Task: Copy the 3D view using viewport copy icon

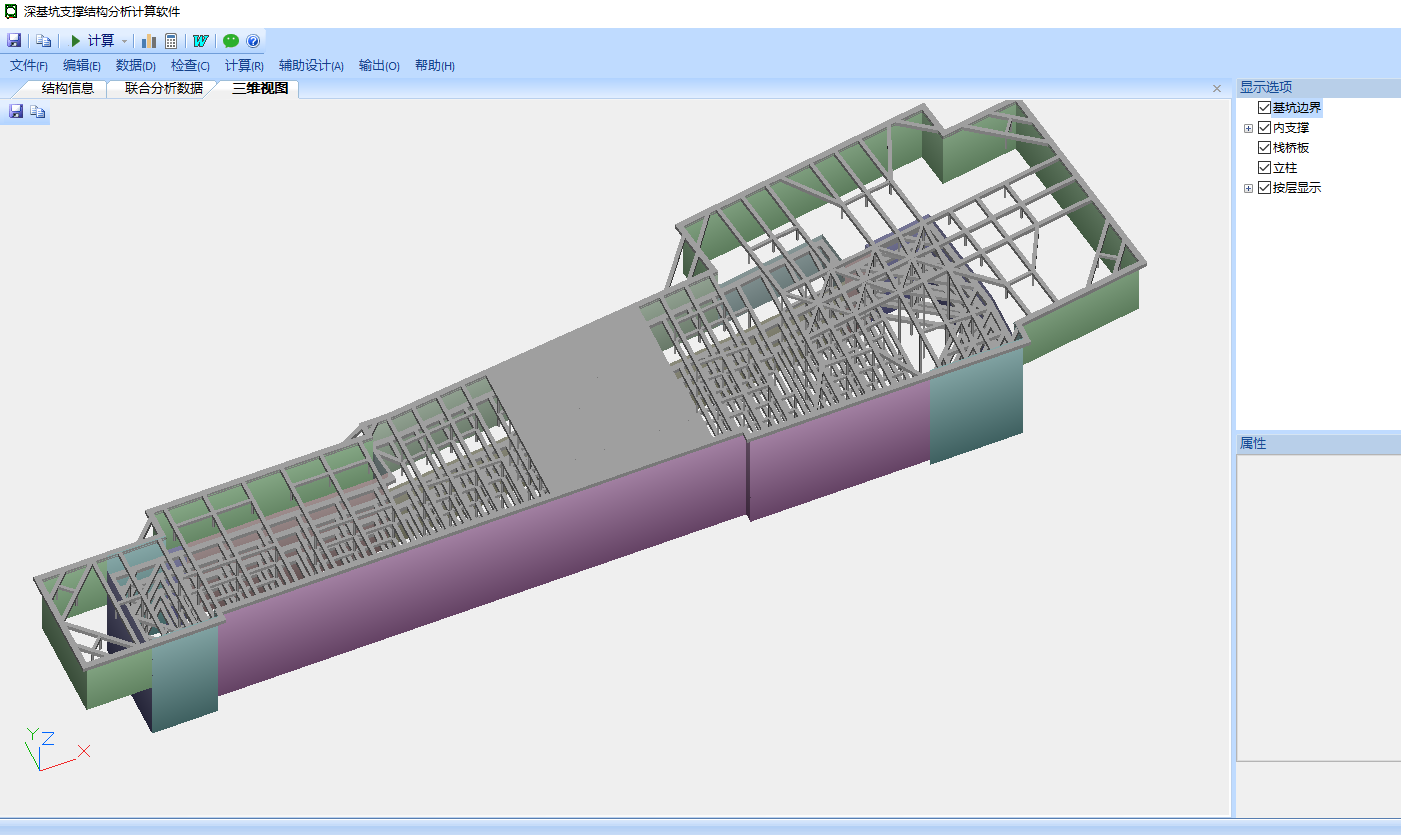Action: pos(38,112)
